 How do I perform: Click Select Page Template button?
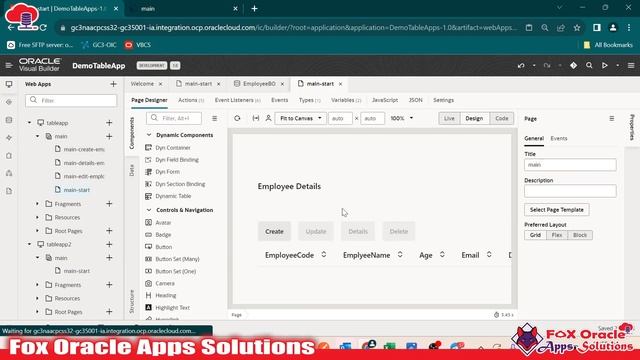coord(557,210)
